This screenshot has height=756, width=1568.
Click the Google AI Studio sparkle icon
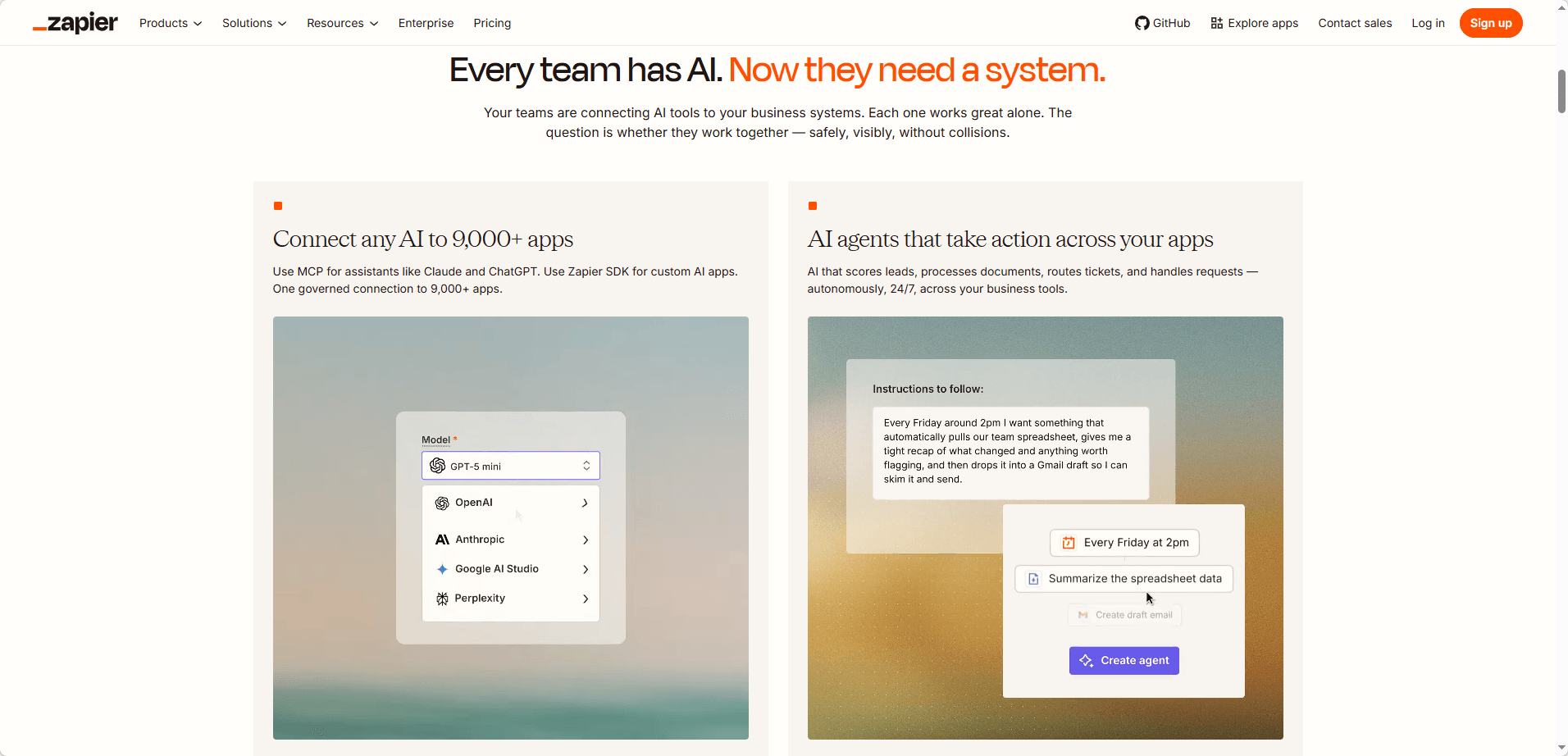pos(442,569)
